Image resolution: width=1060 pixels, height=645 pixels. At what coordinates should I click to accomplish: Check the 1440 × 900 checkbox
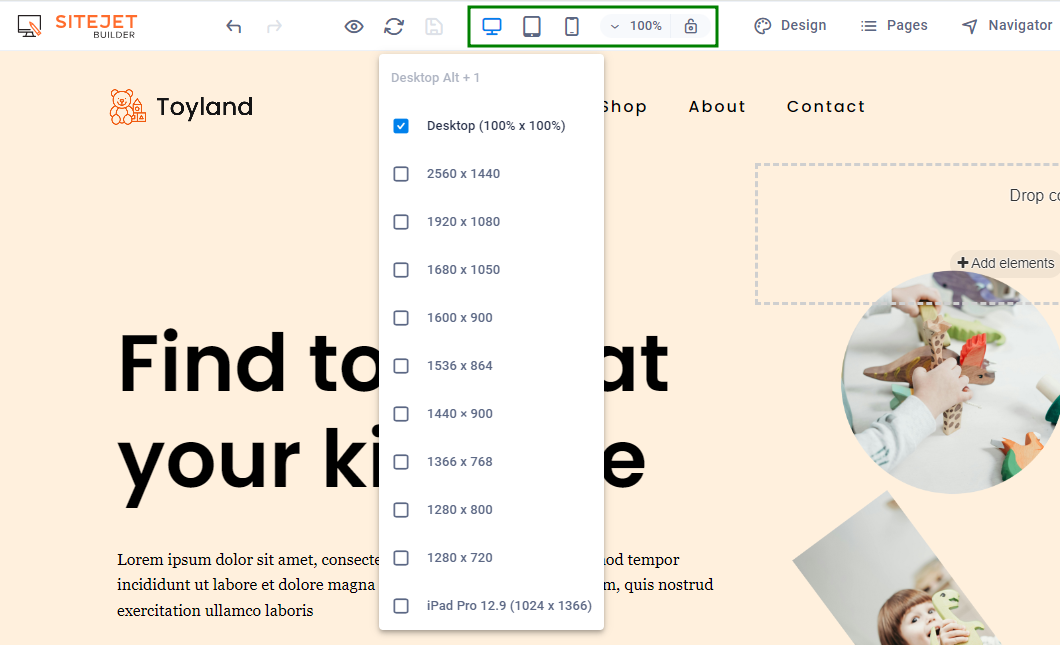401,414
